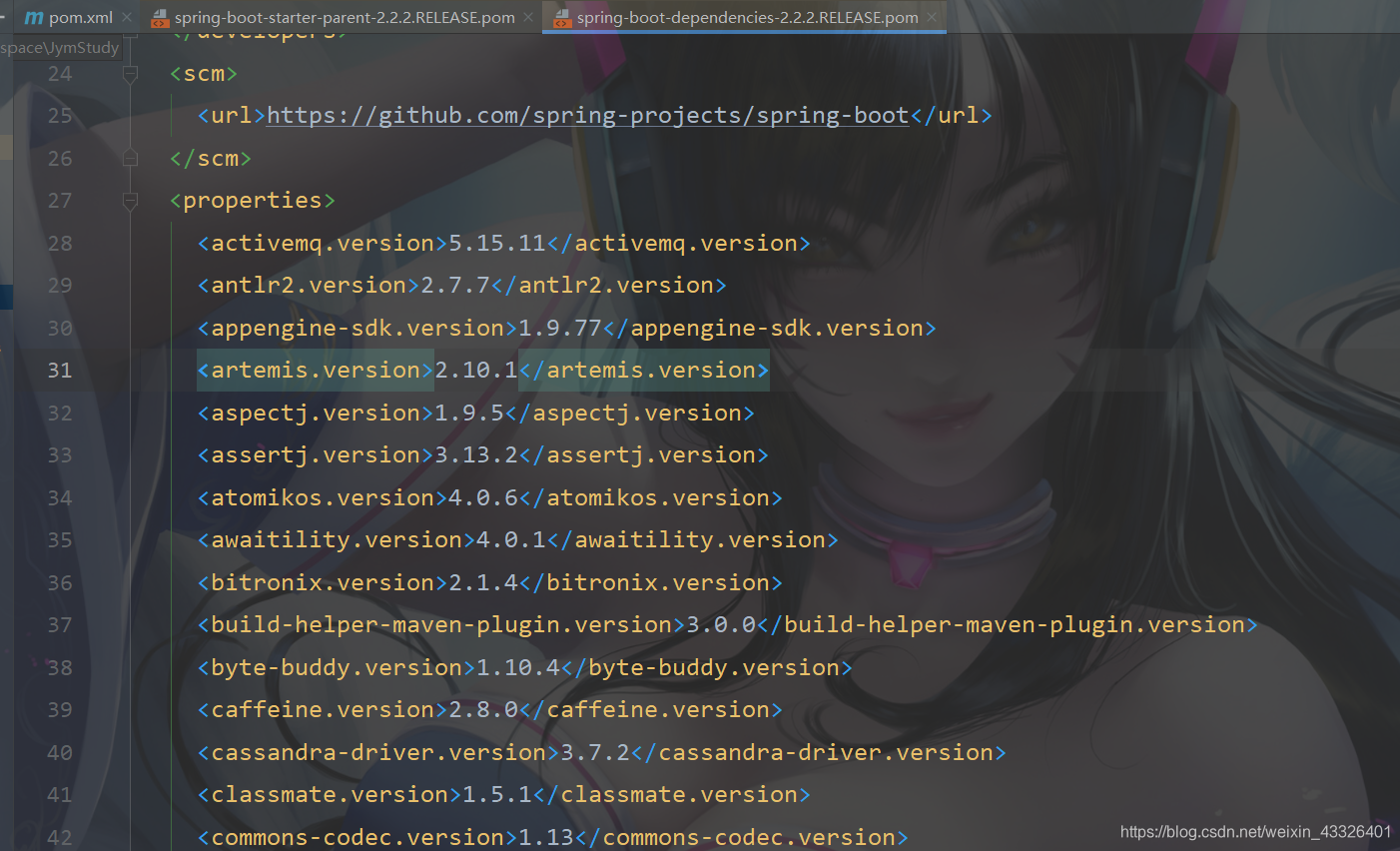This screenshot has height=851, width=1400.
Task: Click activemq version value 5.15.11
Action: [x=497, y=244]
